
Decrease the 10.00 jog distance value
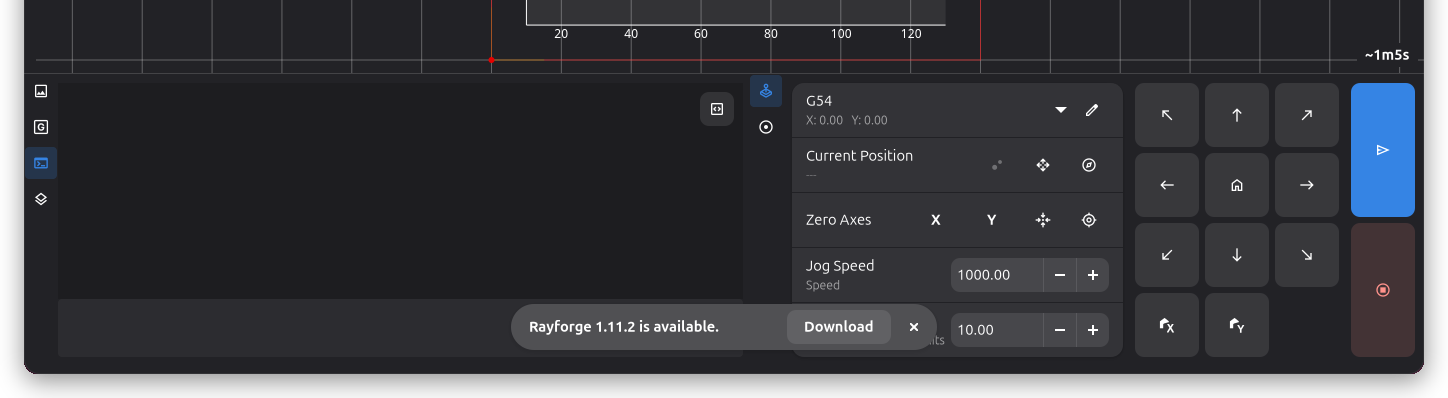pos(1060,330)
